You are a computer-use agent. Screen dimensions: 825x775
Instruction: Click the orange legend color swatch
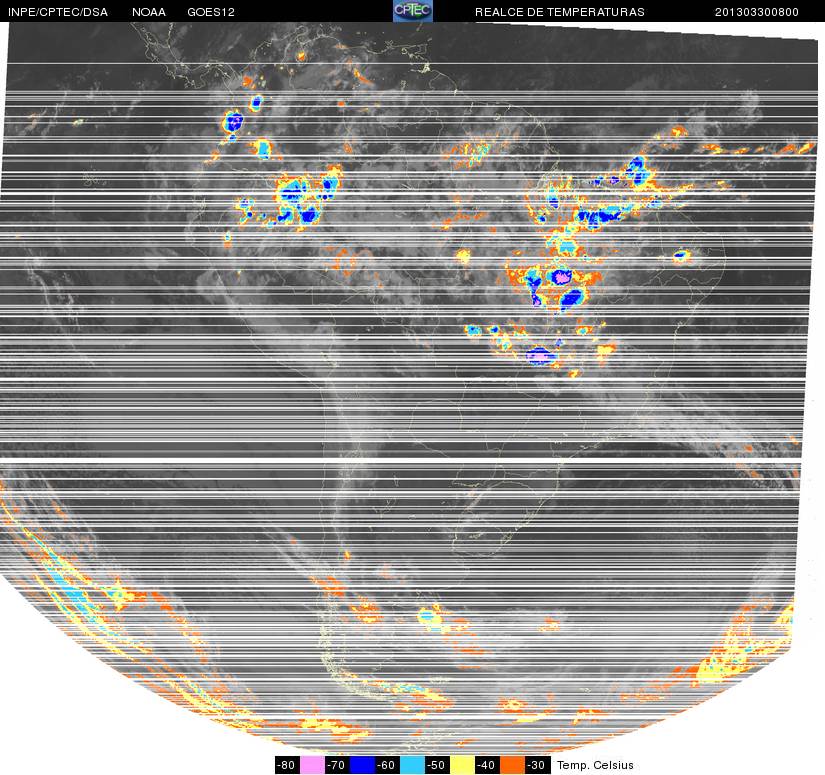click(x=512, y=765)
